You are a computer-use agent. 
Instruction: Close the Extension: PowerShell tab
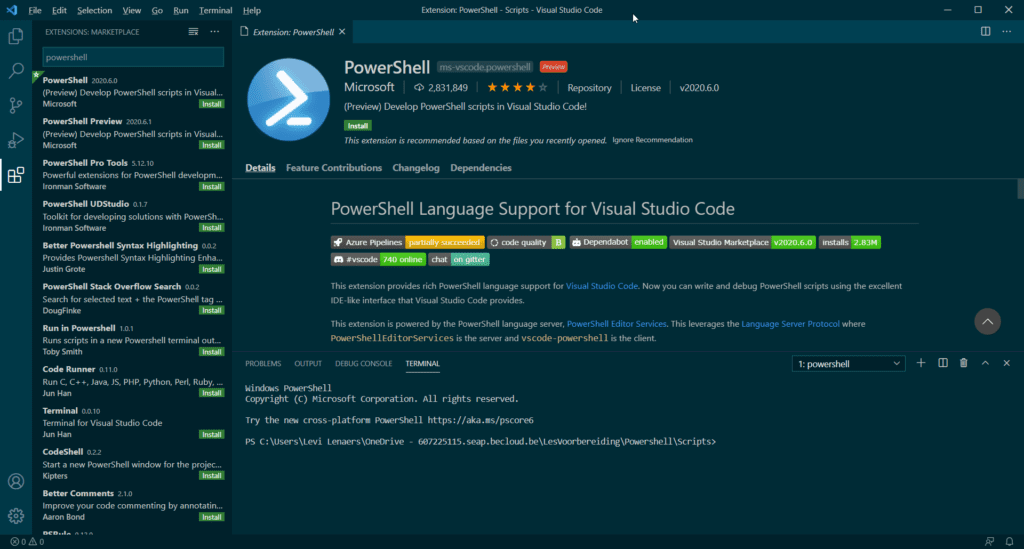(342, 31)
